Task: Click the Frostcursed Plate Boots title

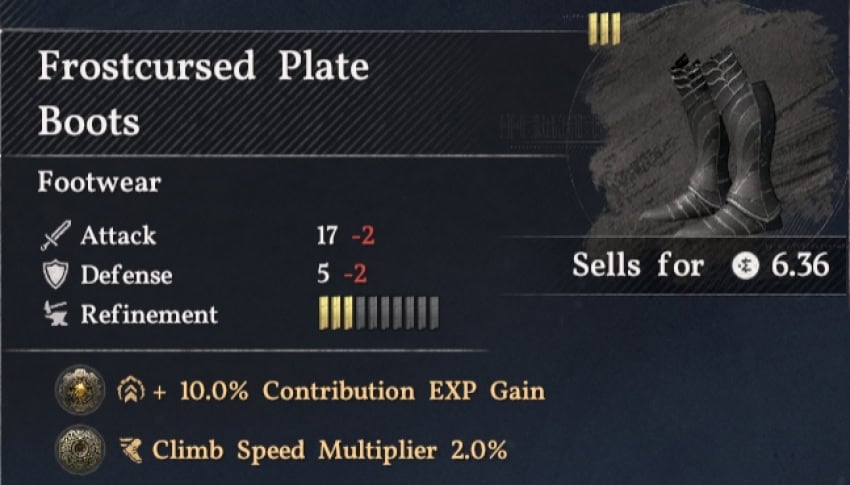Action: click(203, 94)
